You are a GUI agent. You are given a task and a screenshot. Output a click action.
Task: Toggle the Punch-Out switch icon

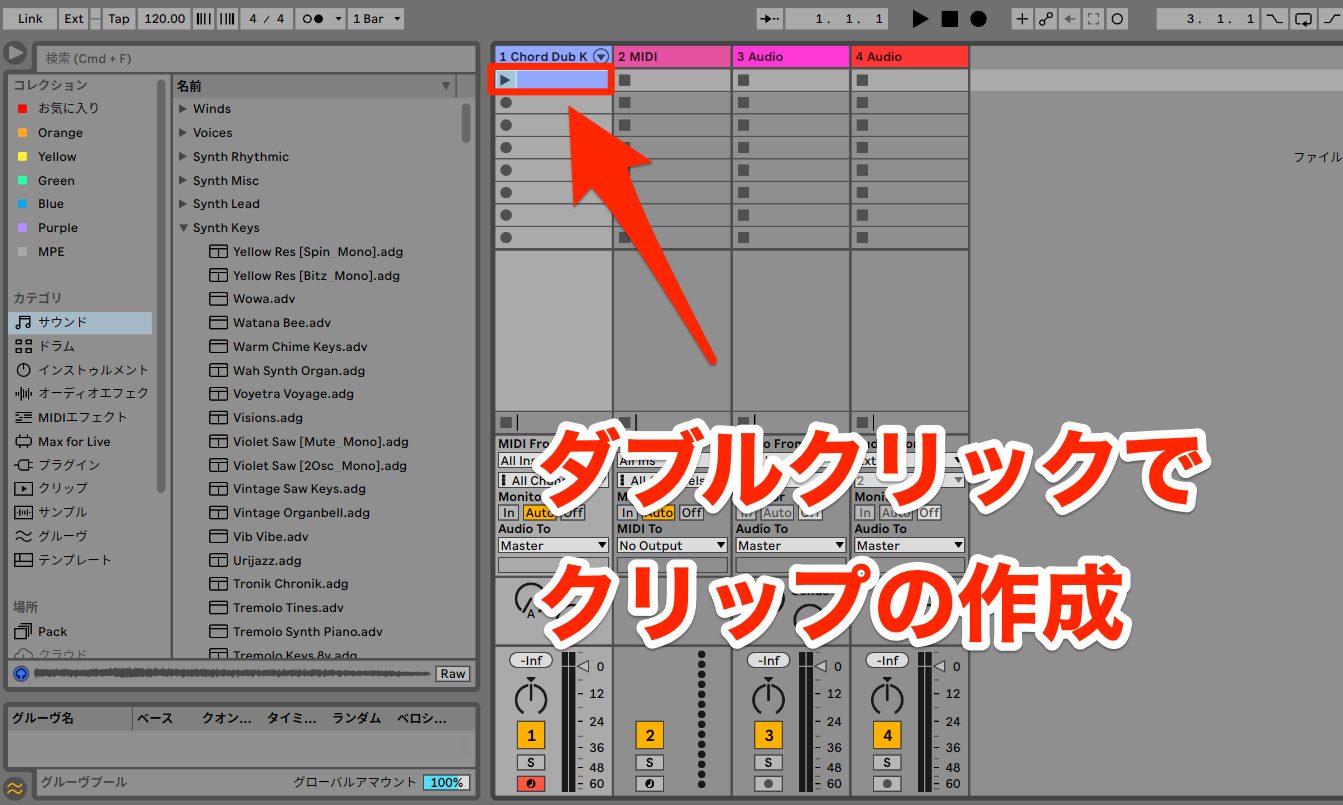pos(1331,19)
